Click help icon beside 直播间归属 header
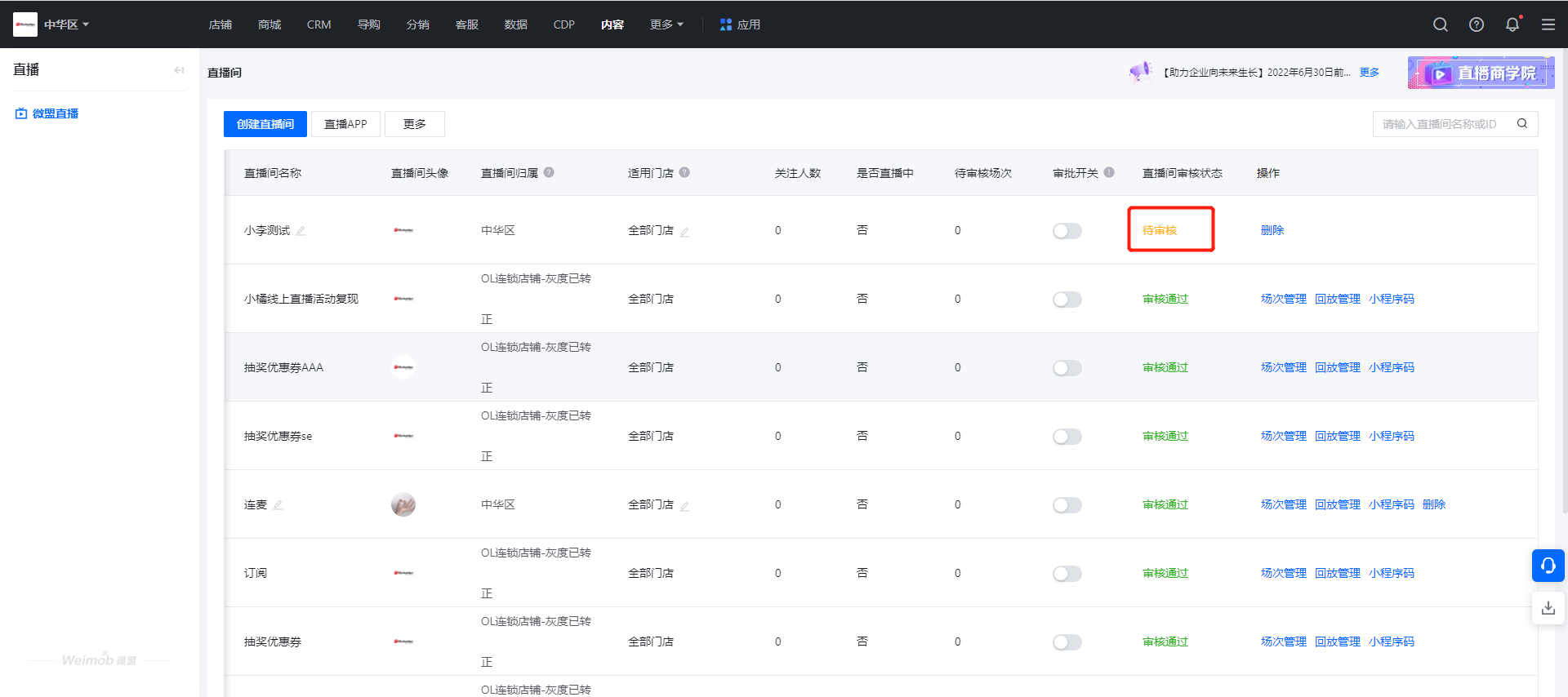Screen dimensions: 1568x697 tap(549, 172)
